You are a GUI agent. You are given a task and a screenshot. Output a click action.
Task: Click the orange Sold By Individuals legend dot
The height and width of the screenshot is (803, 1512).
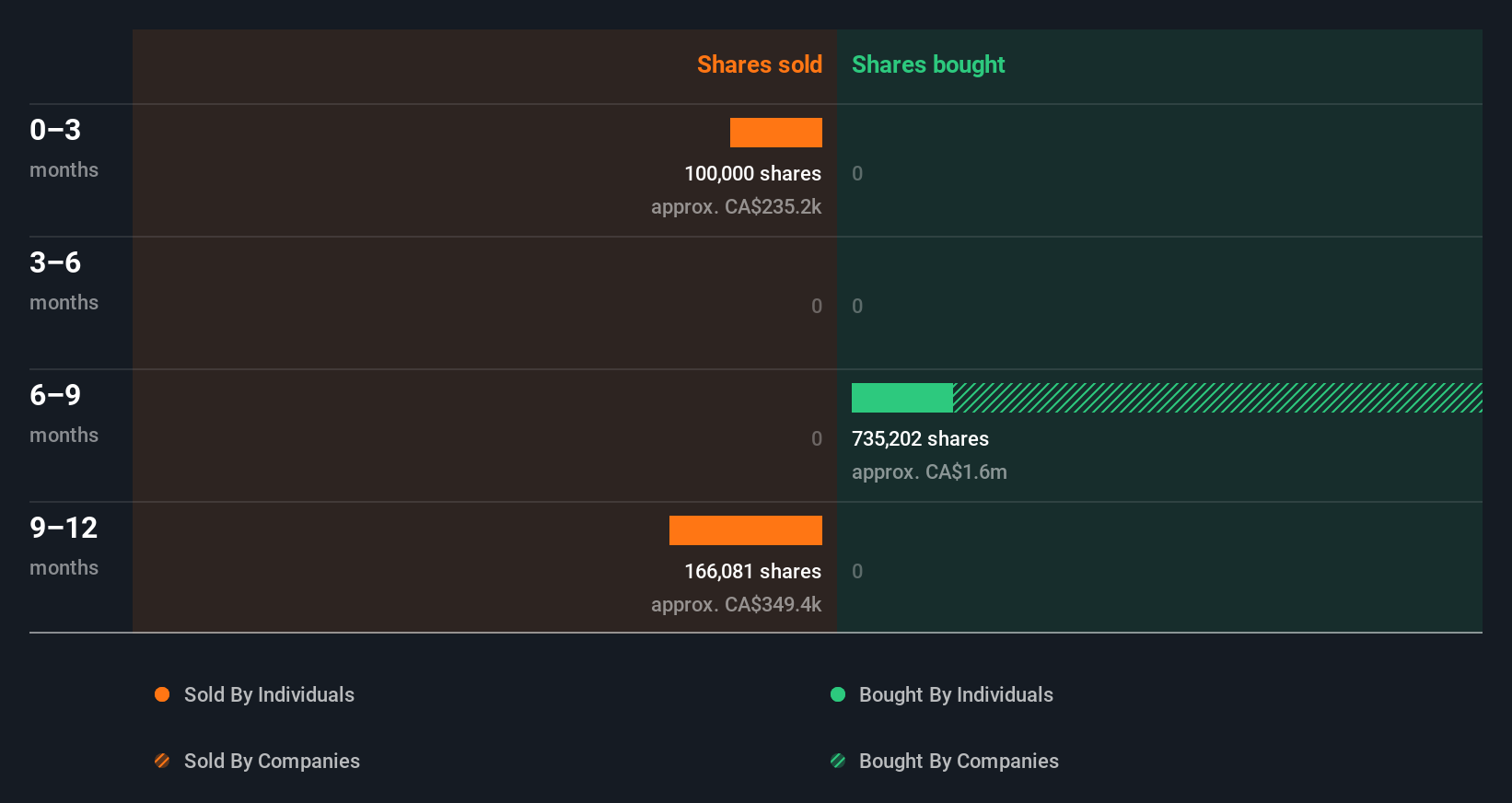click(x=162, y=694)
